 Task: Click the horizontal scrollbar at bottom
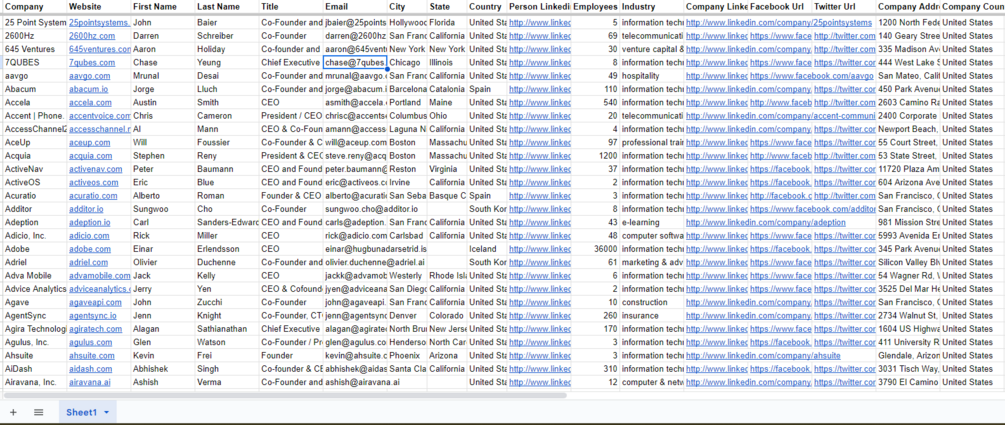[285, 395]
